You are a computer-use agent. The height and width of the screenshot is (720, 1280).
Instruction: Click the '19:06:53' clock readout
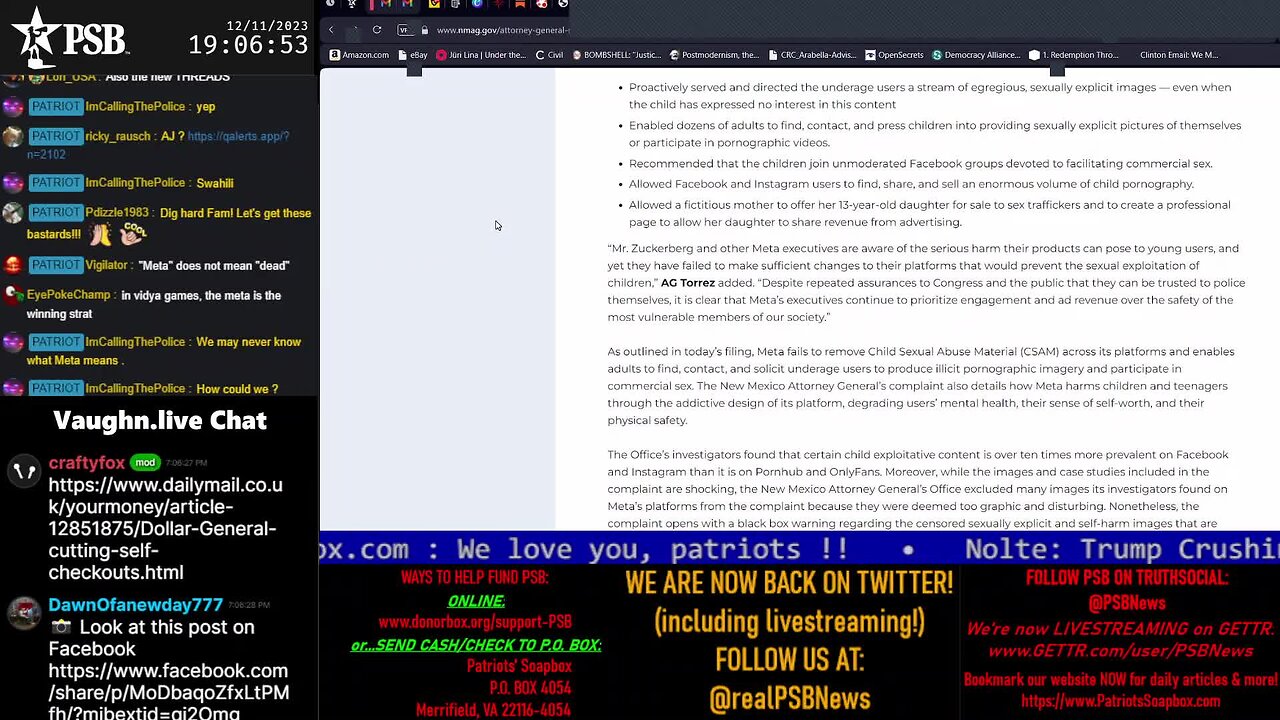(x=248, y=45)
